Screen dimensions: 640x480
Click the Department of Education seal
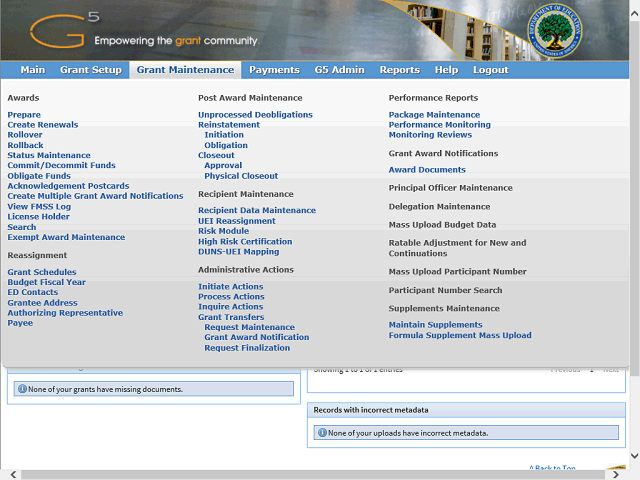pos(554,31)
